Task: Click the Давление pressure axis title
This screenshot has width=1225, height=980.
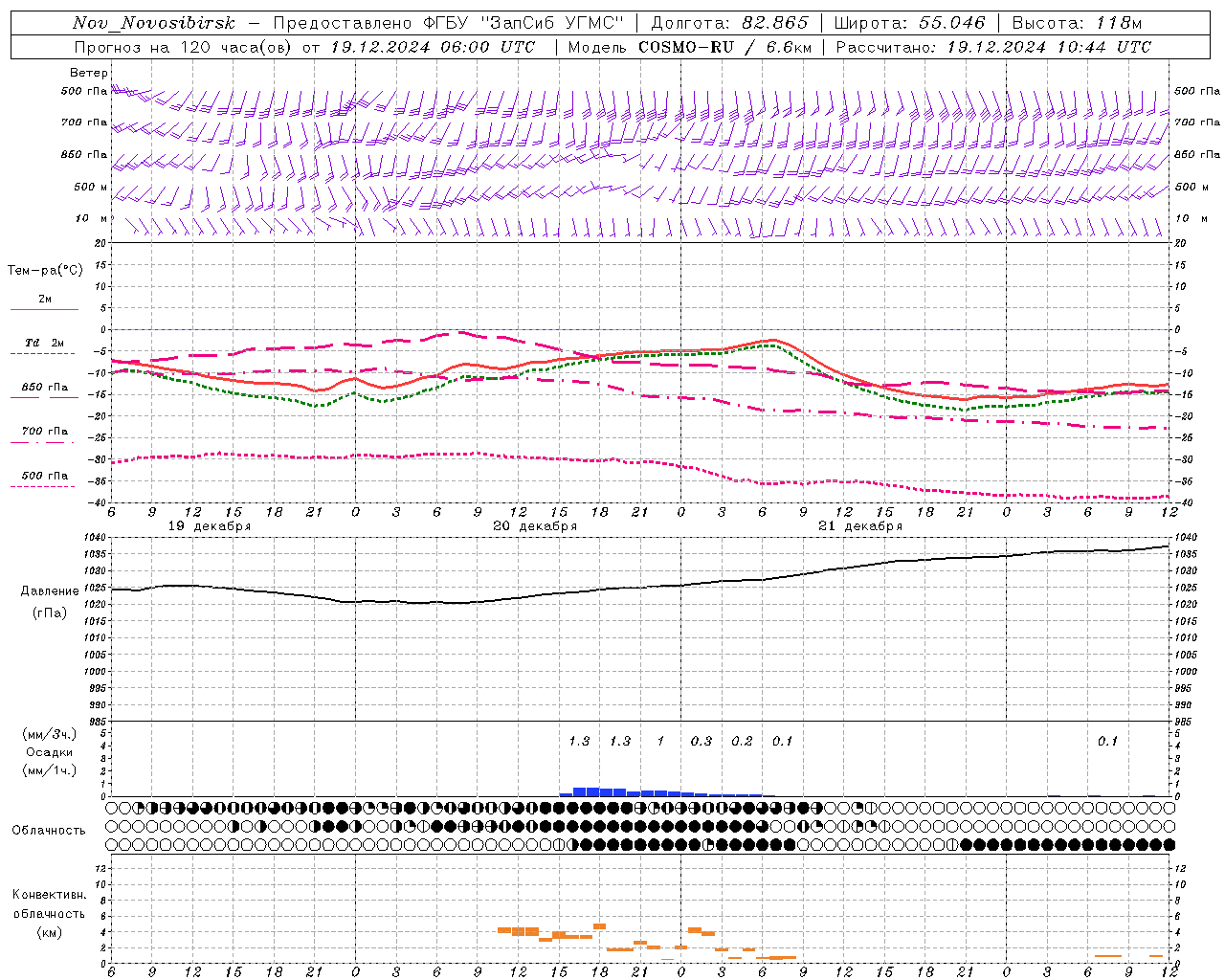Action: (x=50, y=590)
